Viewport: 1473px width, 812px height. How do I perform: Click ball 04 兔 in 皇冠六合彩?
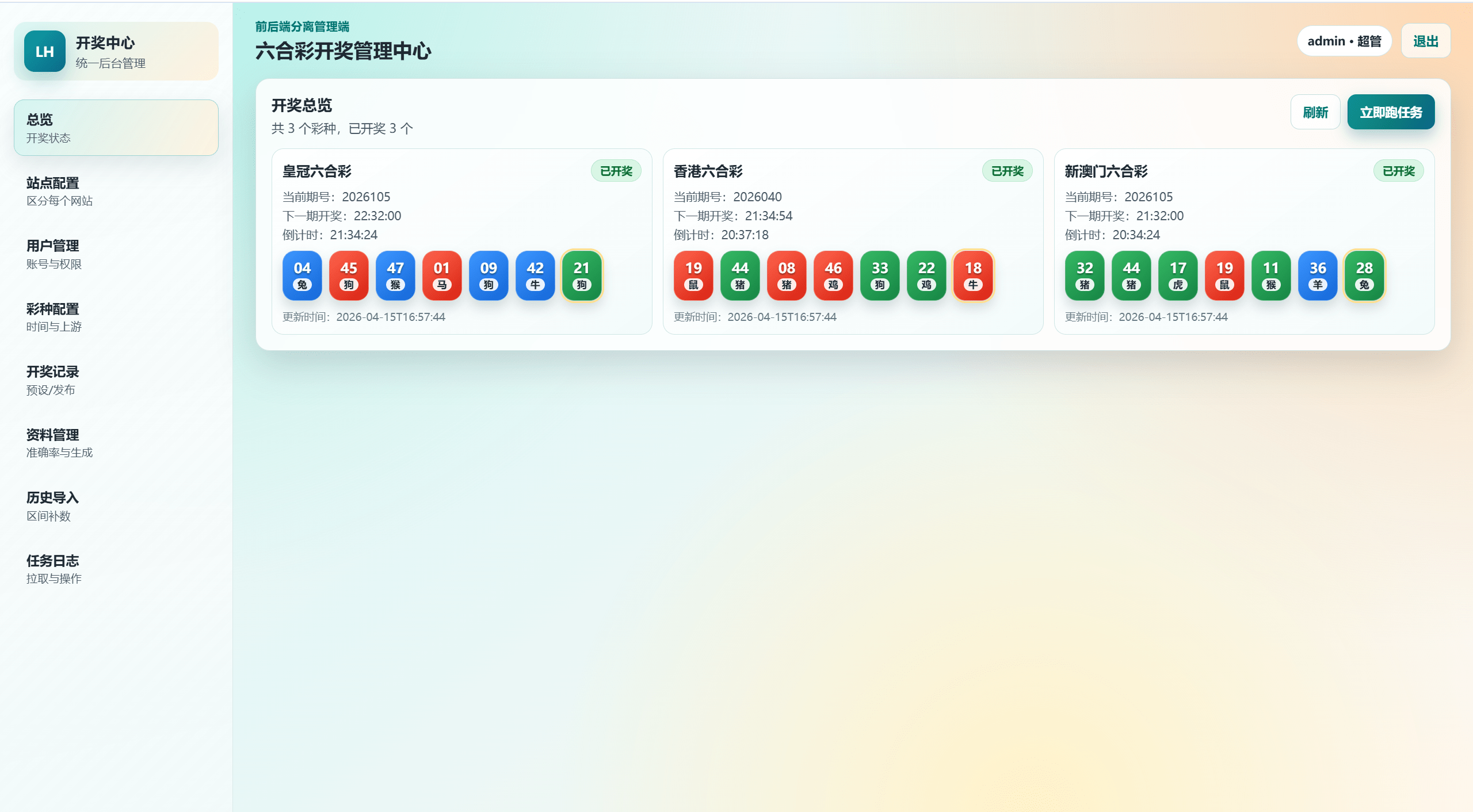[x=302, y=275]
